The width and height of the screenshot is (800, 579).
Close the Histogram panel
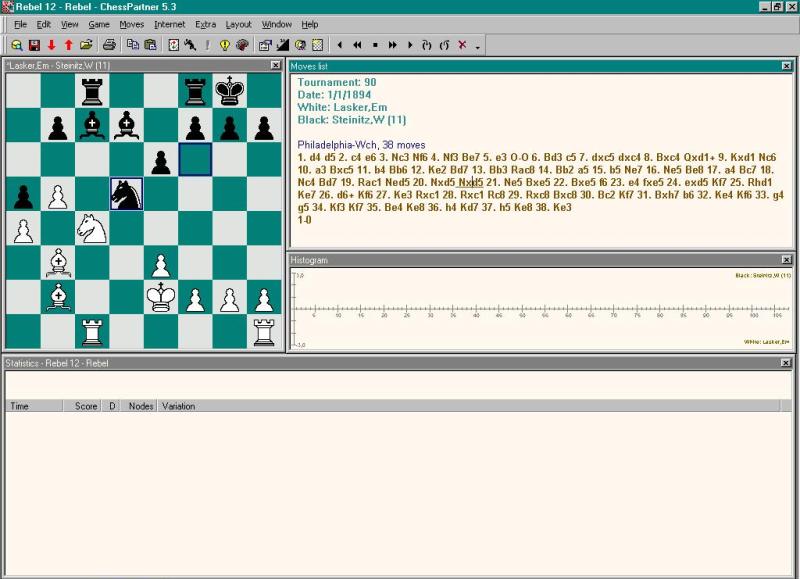[x=786, y=260]
